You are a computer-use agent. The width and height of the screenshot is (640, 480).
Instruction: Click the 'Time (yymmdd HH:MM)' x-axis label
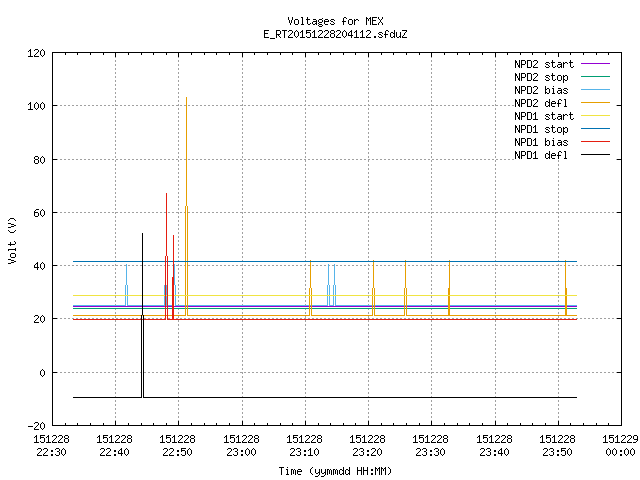click(x=335, y=471)
